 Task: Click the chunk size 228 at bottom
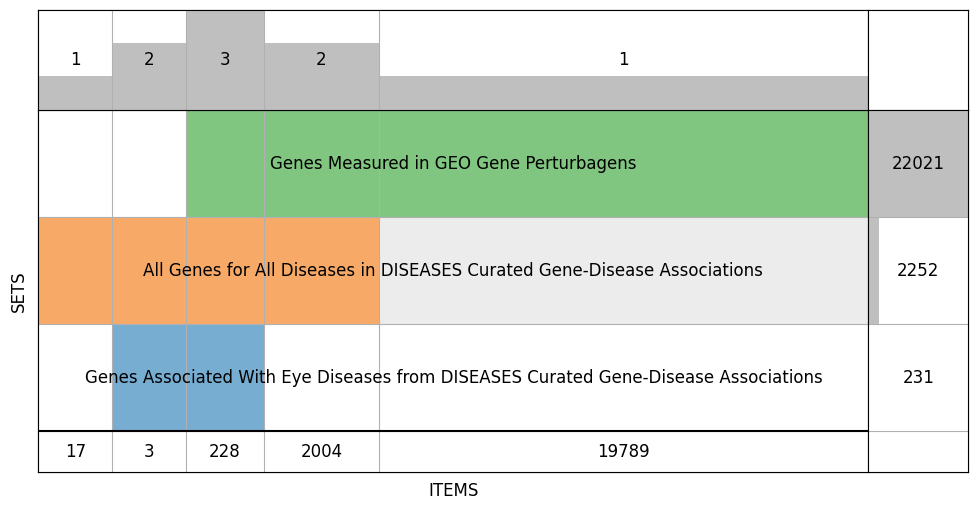point(224,451)
